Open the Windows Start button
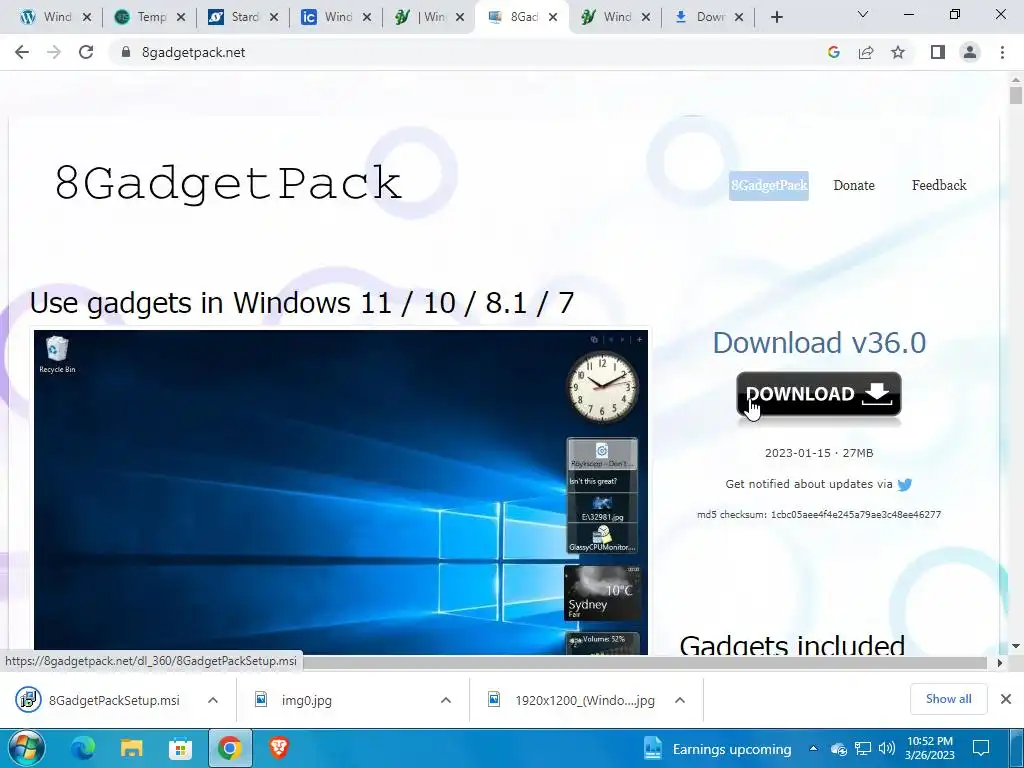 tap(26, 748)
